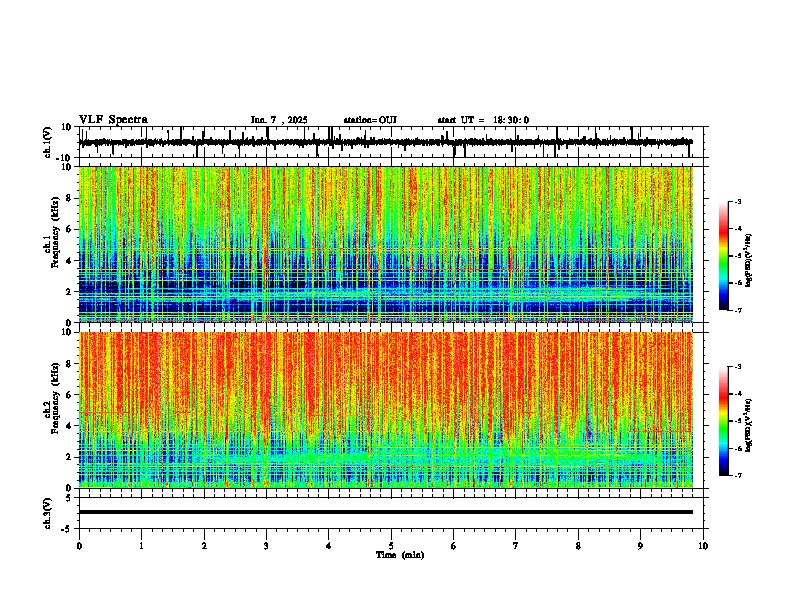Click the "Time (min)" x-axis label
This screenshot has height=612, width=792.
[400, 555]
